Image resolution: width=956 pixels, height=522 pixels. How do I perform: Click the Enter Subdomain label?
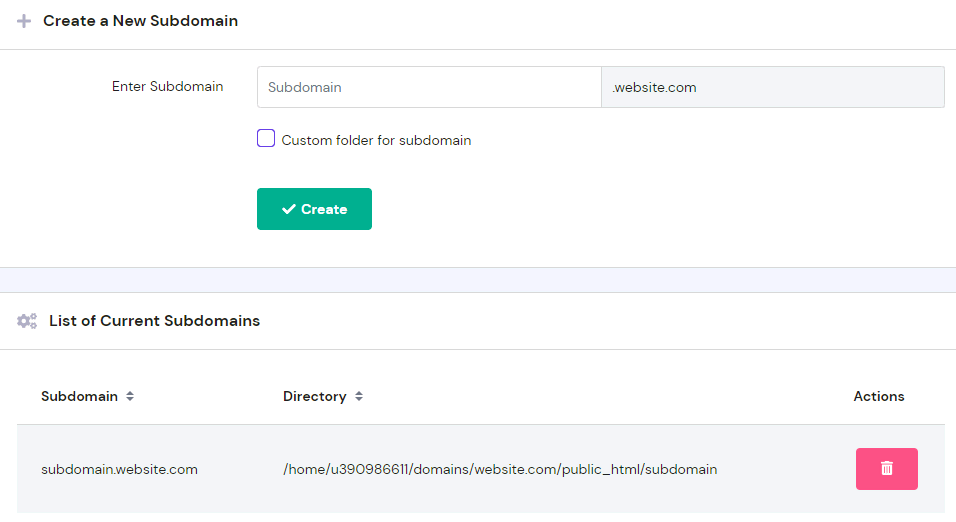pos(168,87)
